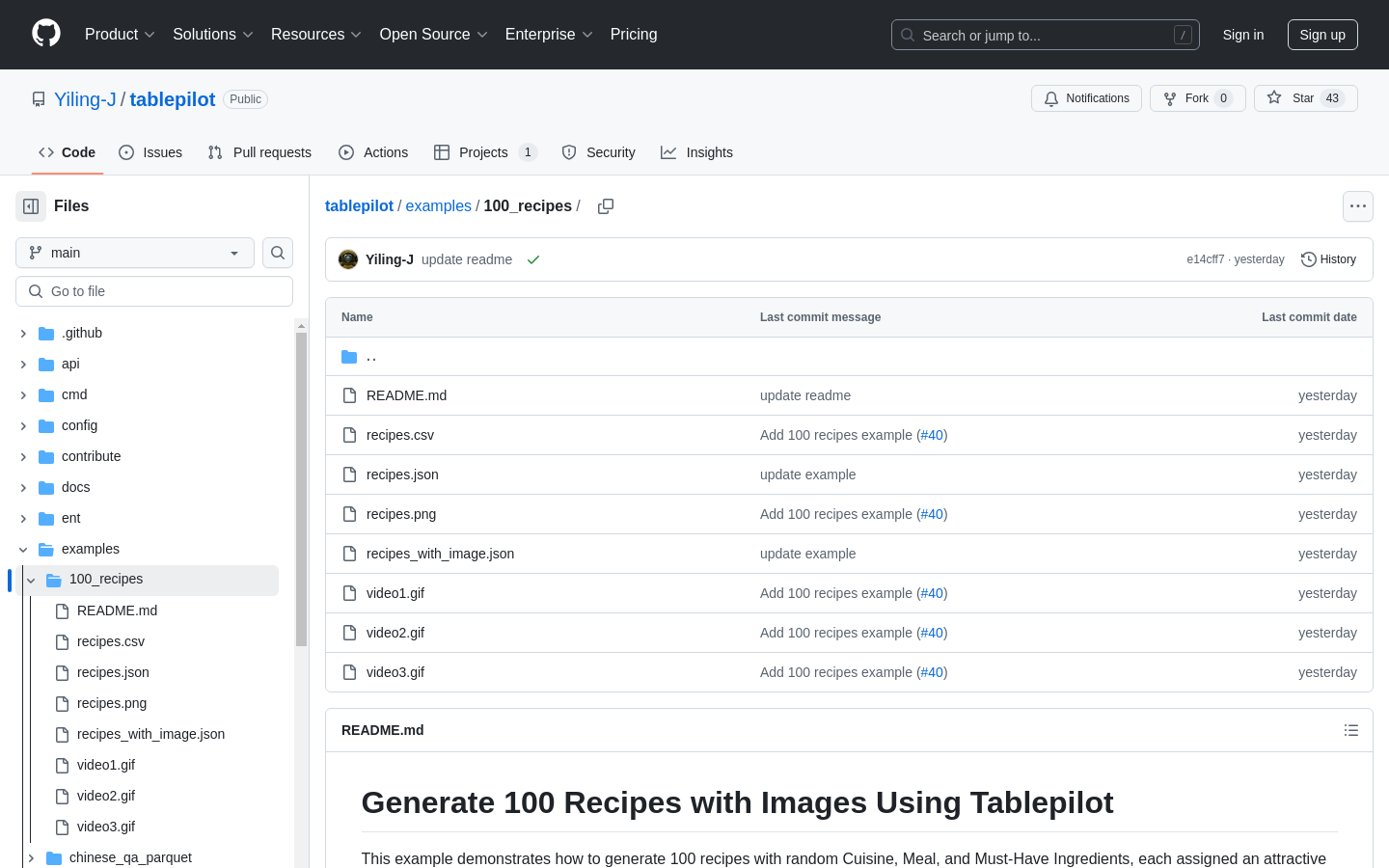Select README.md in the sidebar tree
The width and height of the screenshot is (1389, 868).
117,610
